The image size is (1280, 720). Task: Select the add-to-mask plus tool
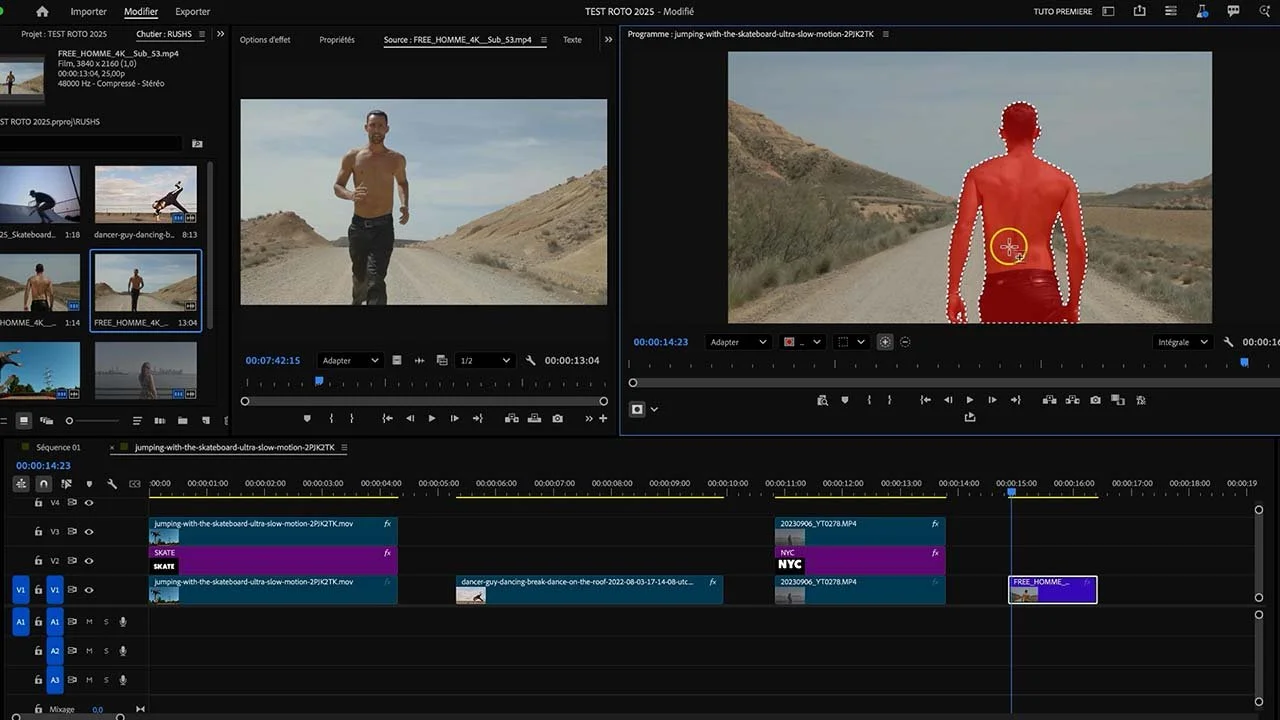point(885,342)
